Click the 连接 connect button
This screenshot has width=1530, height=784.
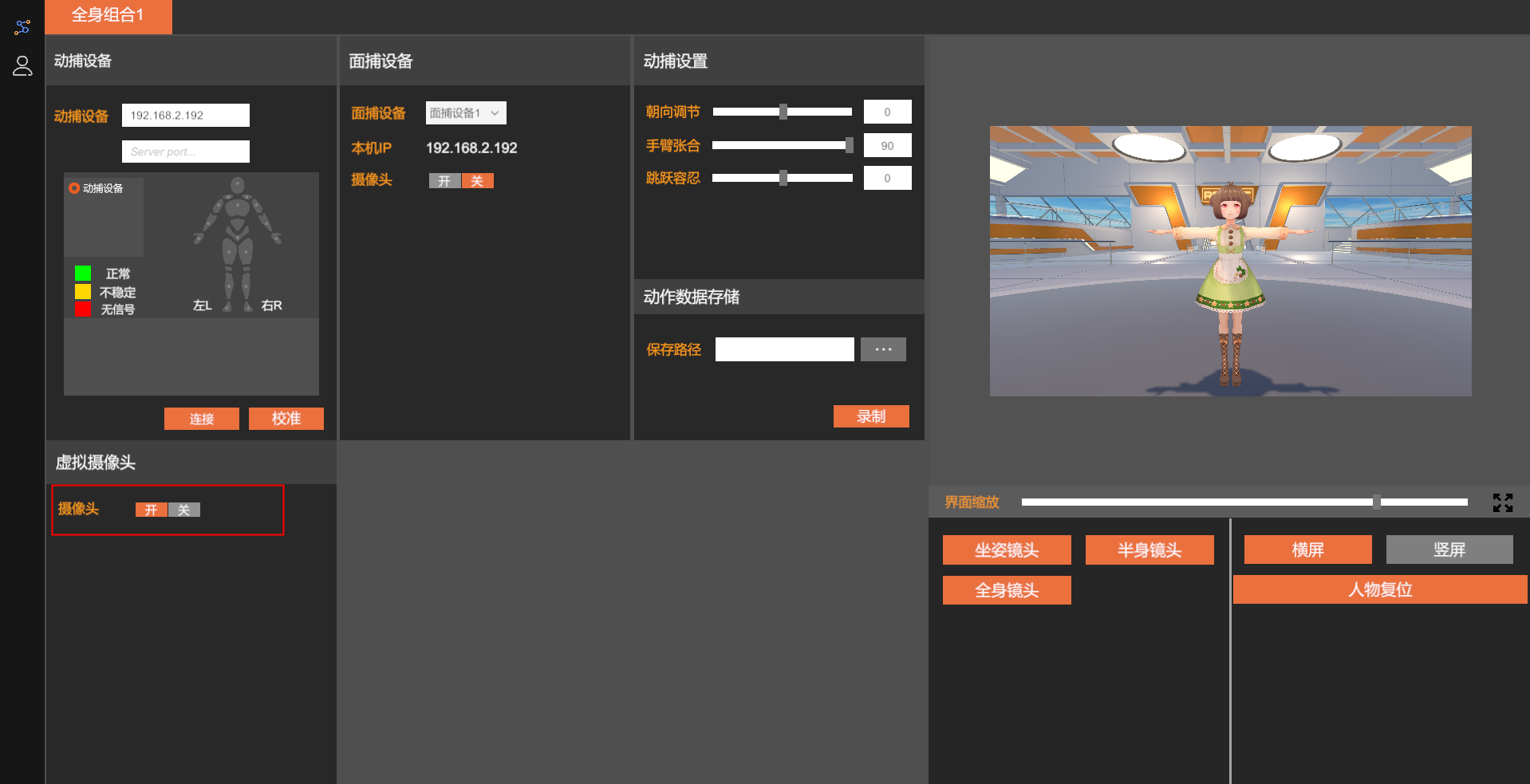[x=201, y=419]
